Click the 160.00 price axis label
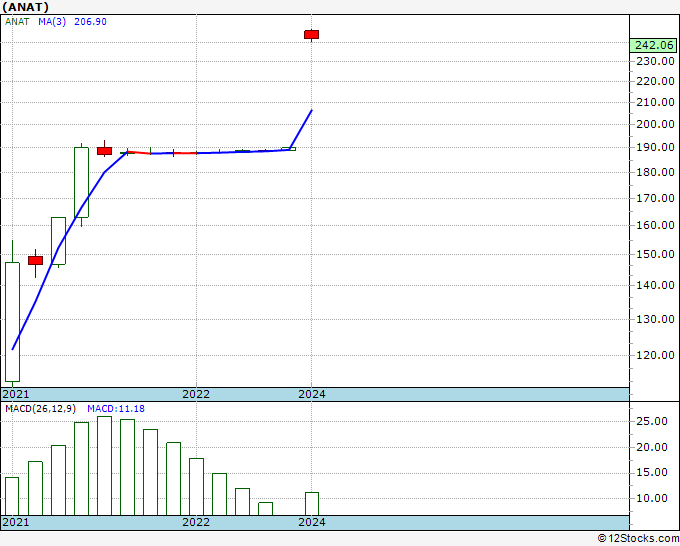Viewport: 680px width, 546px height. pos(655,225)
